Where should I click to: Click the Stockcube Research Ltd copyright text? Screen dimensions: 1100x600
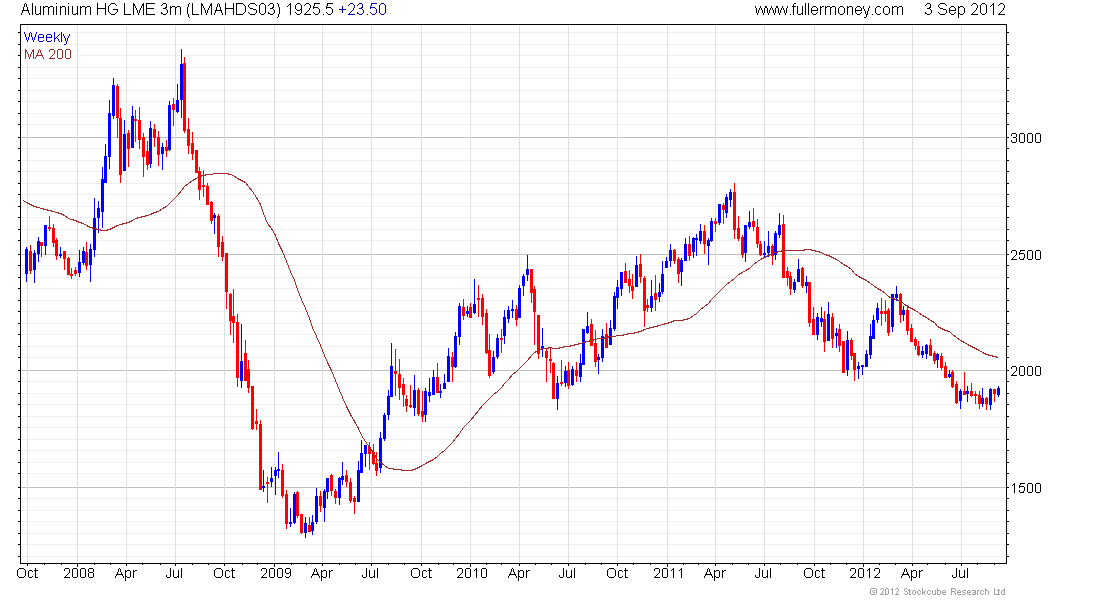point(937,592)
